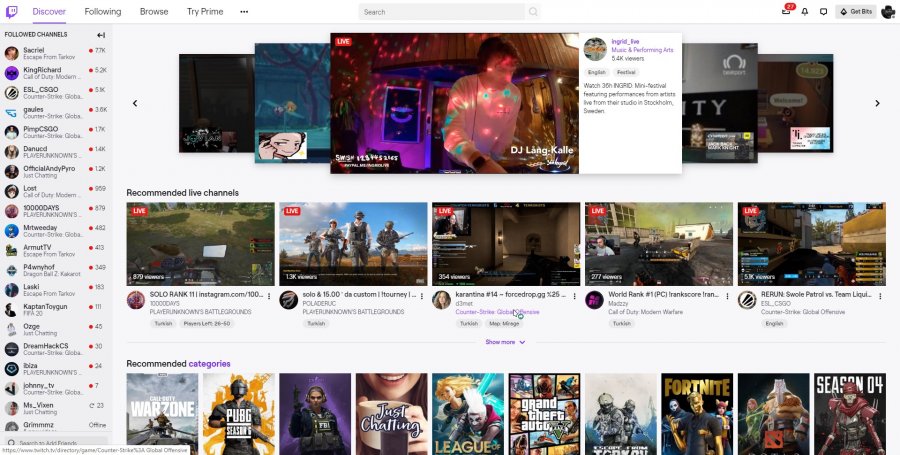Open 10000DAYS channel avatar in recommended
The height and width of the screenshot is (455, 900).
tap(136, 300)
